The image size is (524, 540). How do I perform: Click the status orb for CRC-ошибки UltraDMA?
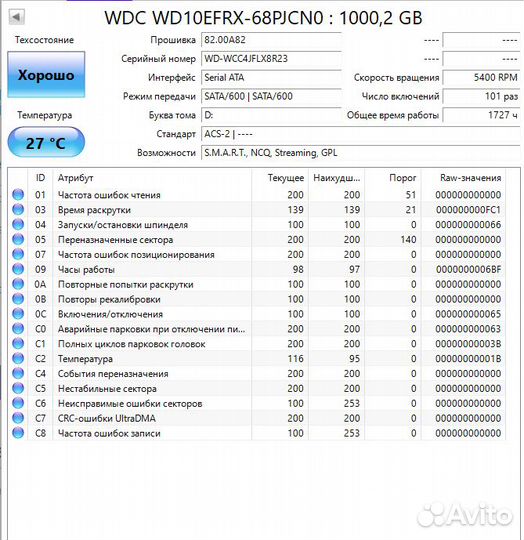click(18, 418)
